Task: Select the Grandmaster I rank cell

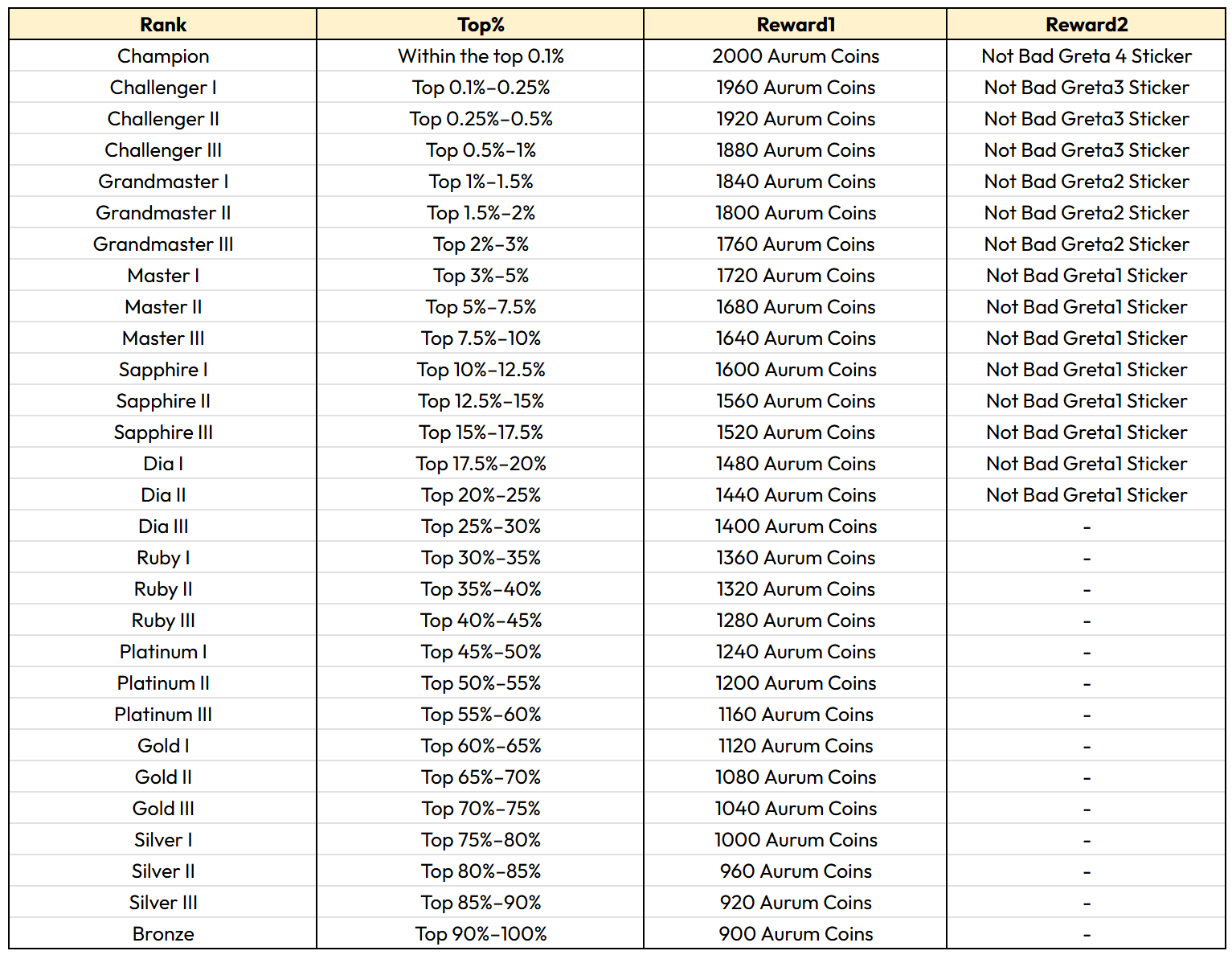Action: coord(163,181)
